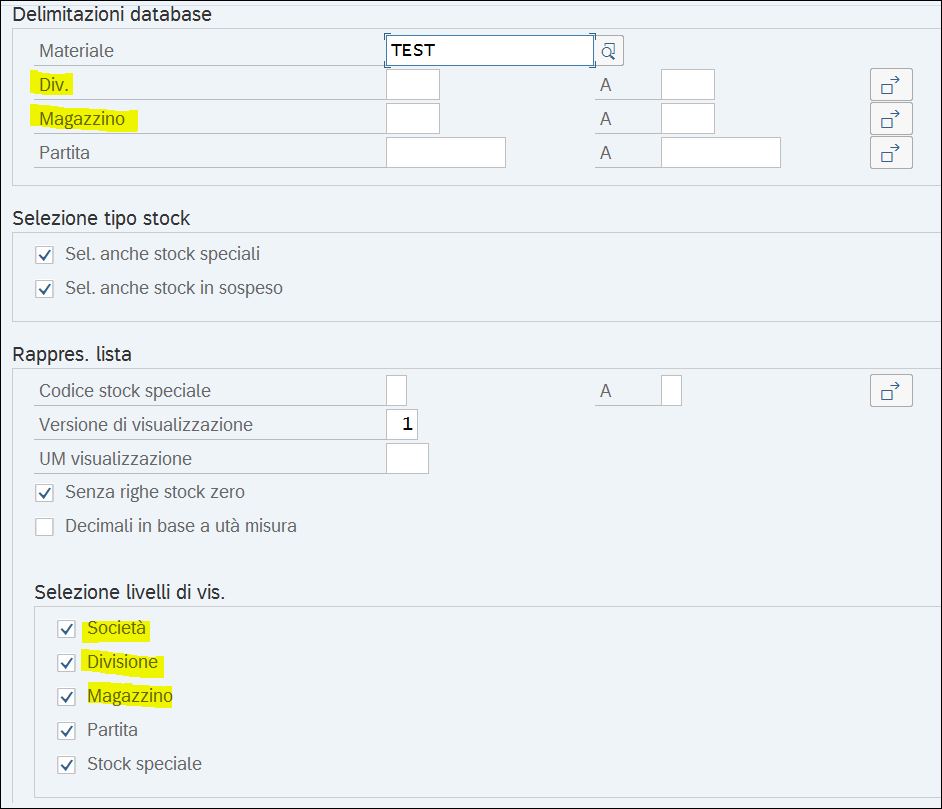942x809 pixels.
Task: Open search help icon beside Materiale field
Action: point(609,50)
